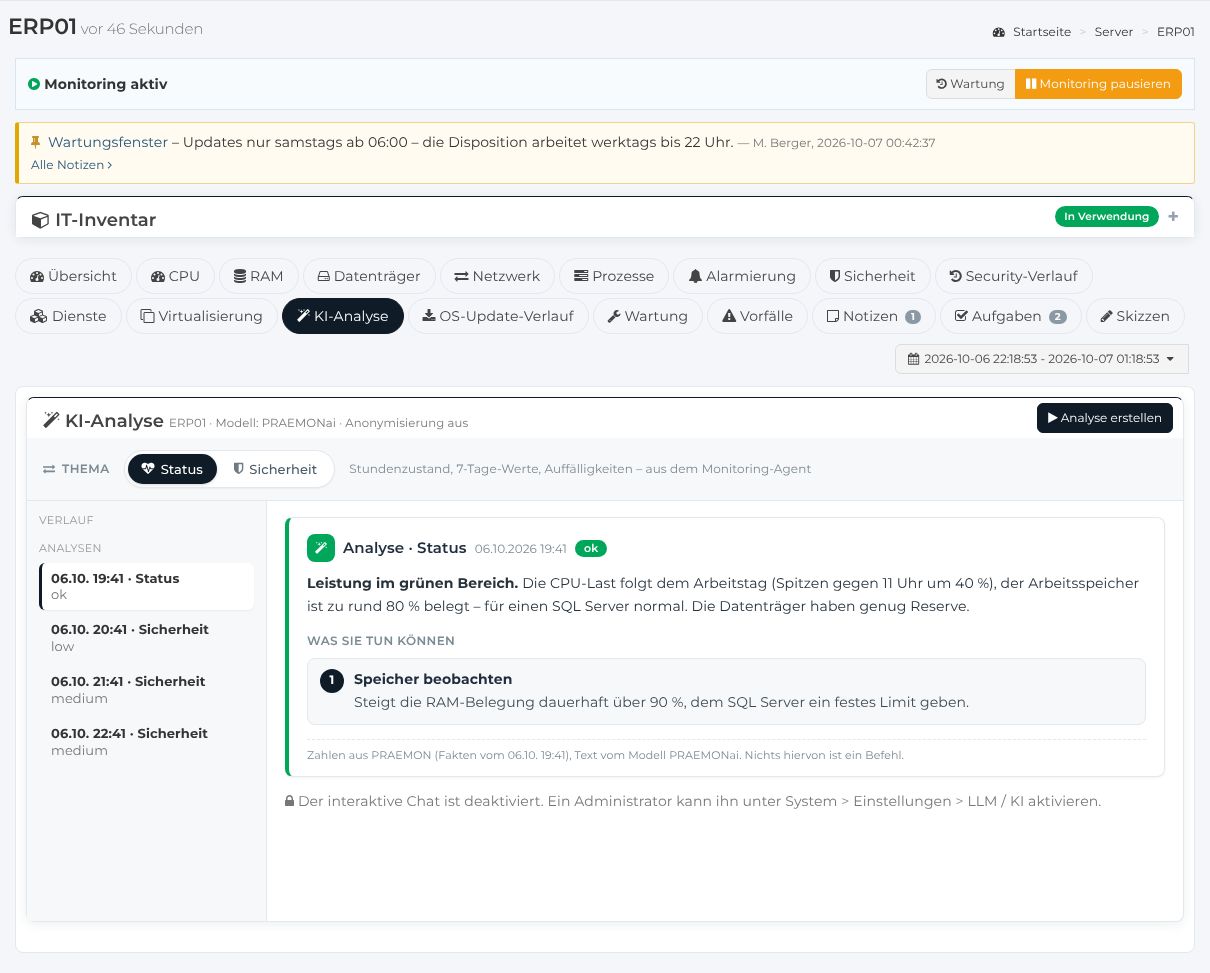Open the Notizen tab
This screenshot has width=1210, height=973.
click(x=873, y=316)
